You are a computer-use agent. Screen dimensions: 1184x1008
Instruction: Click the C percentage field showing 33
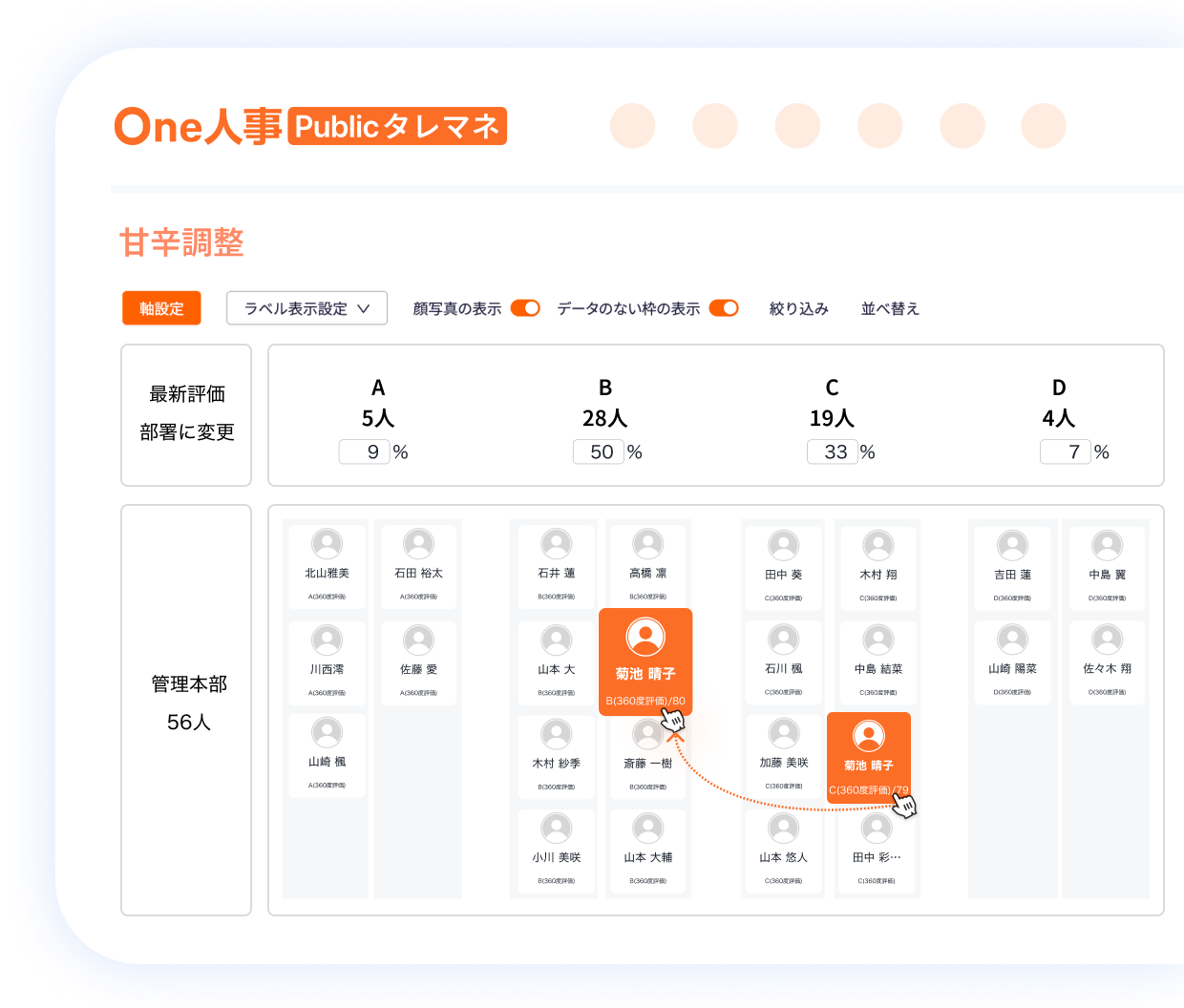[x=833, y=451]
